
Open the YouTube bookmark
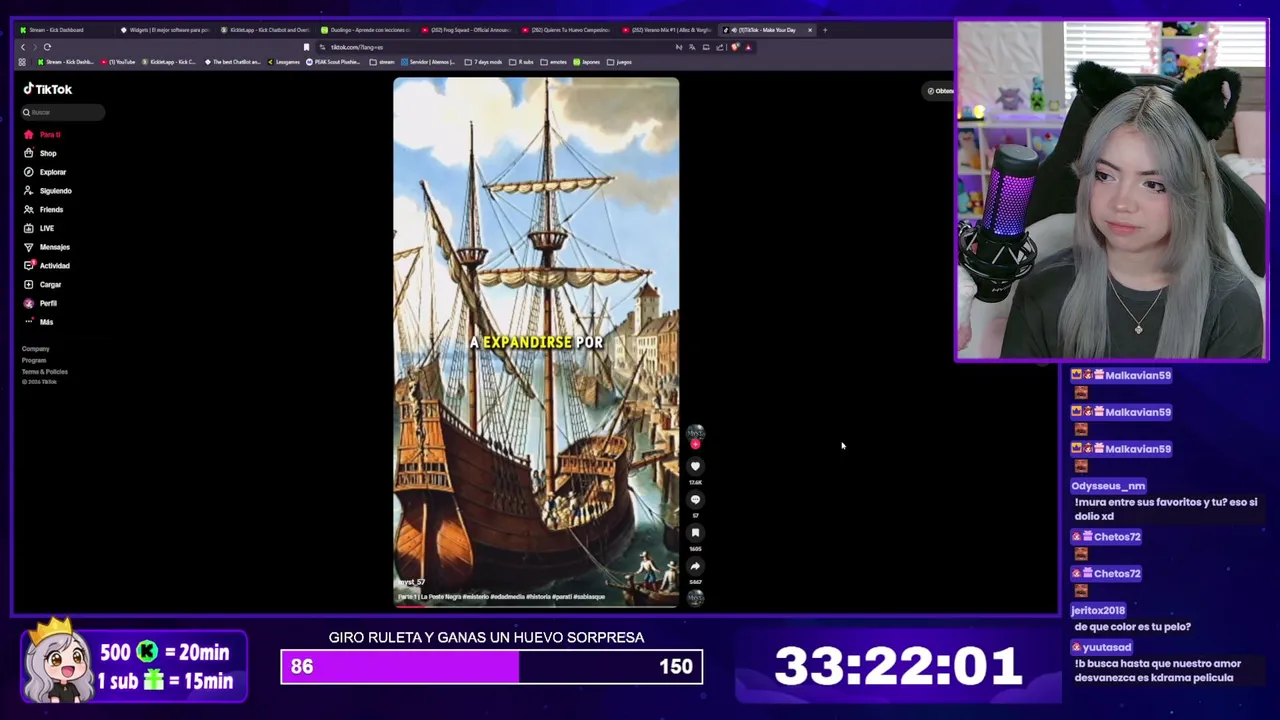point(119,62)
